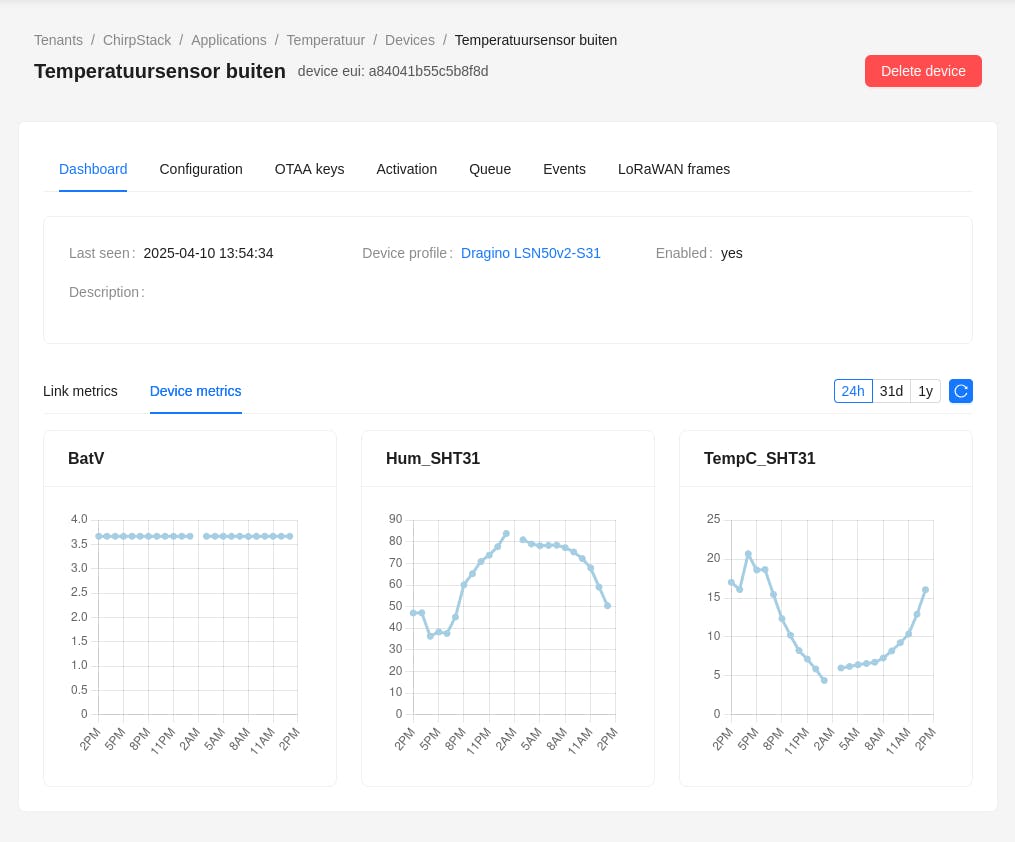Show the LoRaWAN frames tab

pos(674,169)
